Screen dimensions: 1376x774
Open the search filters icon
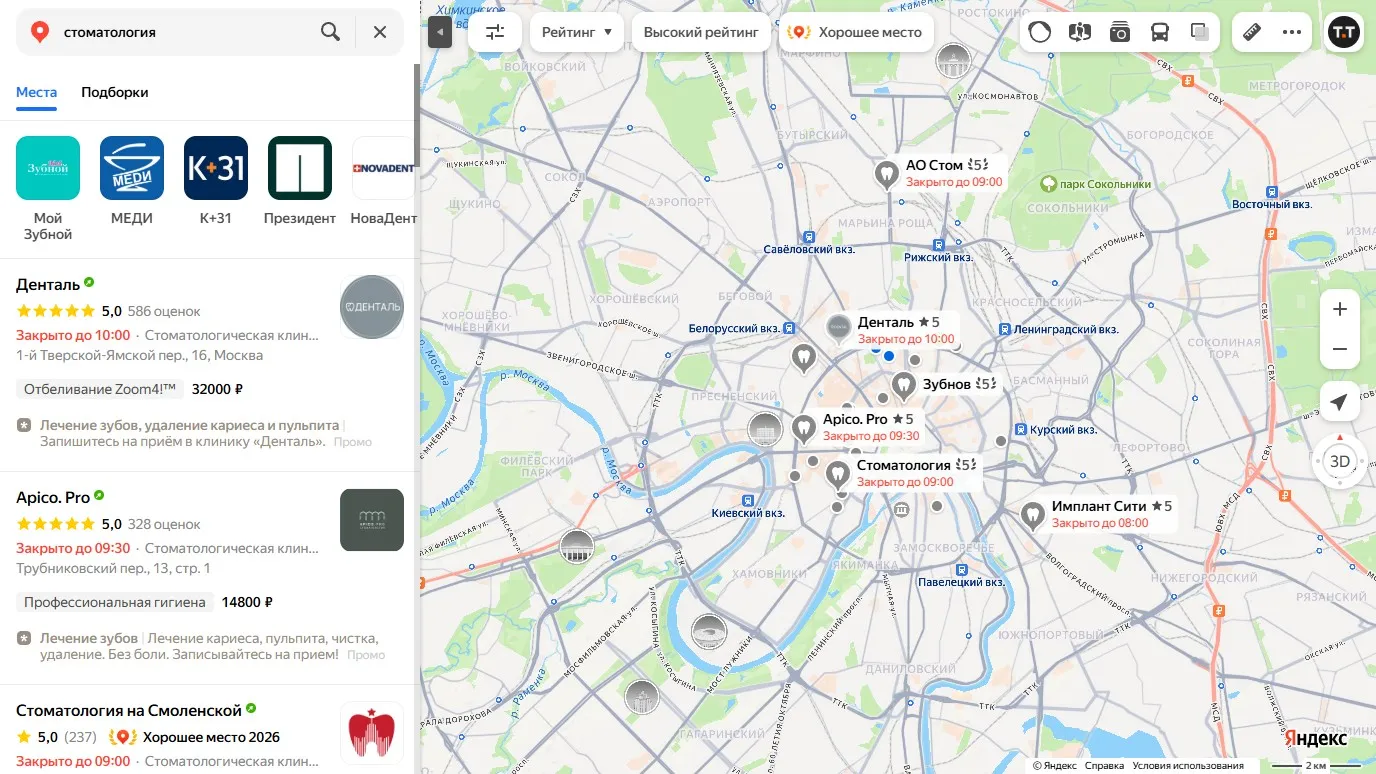point(495,32)
